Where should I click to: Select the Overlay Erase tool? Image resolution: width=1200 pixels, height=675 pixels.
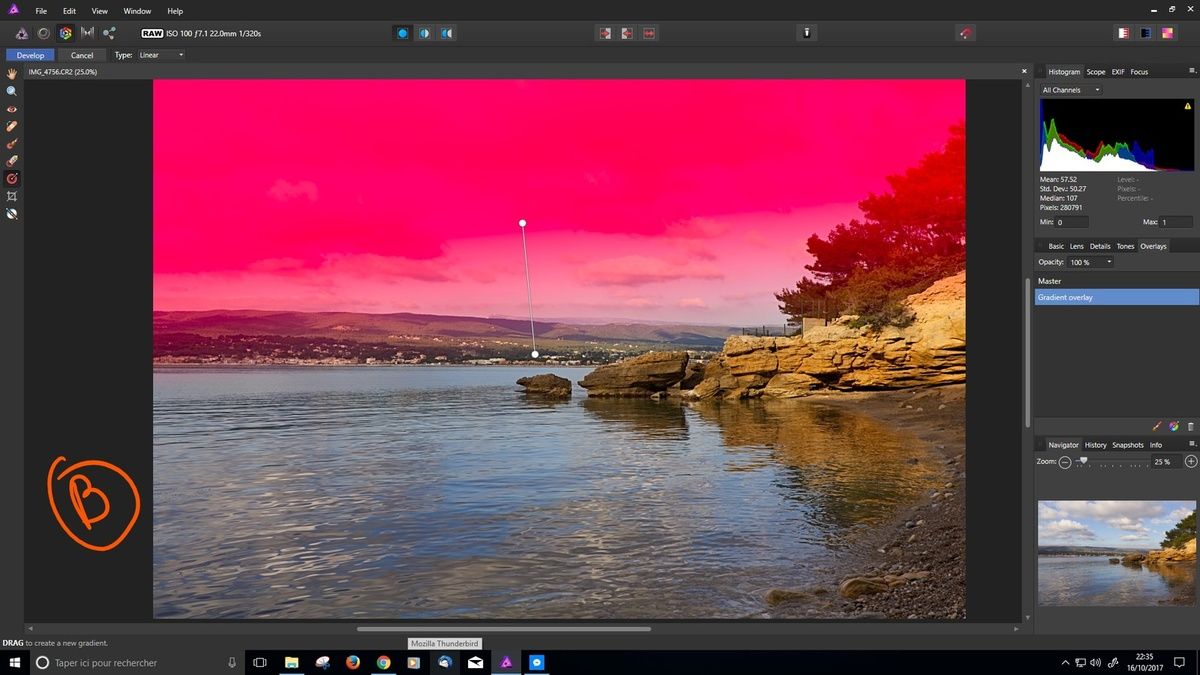[x=12, y=161]
